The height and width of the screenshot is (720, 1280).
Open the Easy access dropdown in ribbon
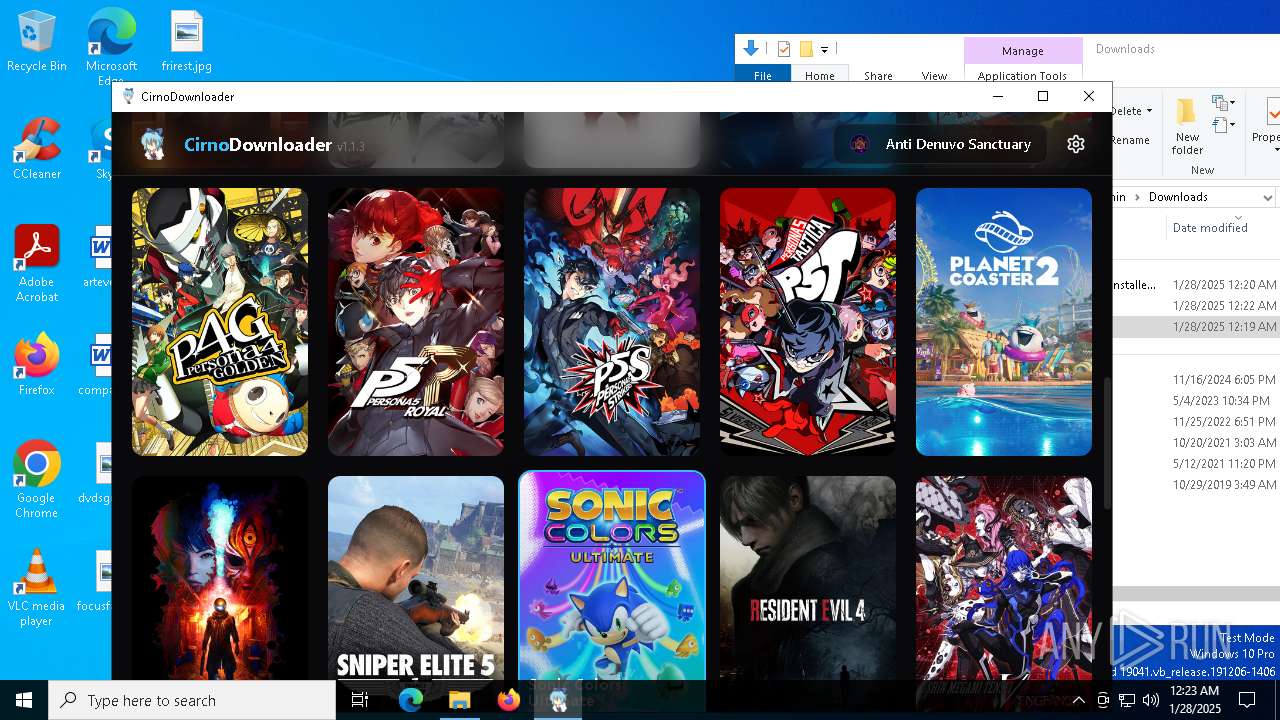click(x=1222, y=125)
